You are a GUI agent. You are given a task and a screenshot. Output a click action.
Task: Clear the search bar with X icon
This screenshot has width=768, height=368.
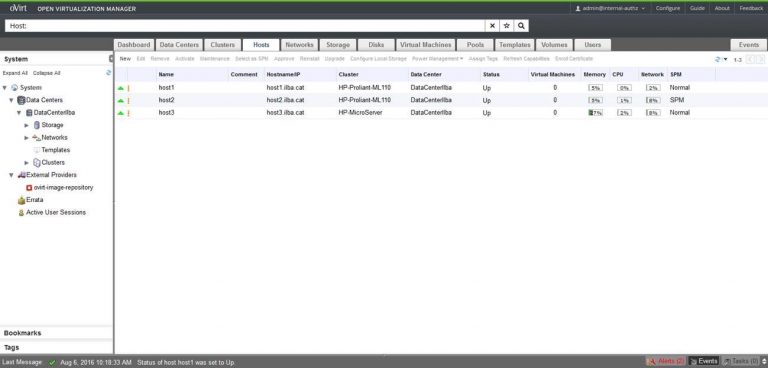tap(492, 26)
